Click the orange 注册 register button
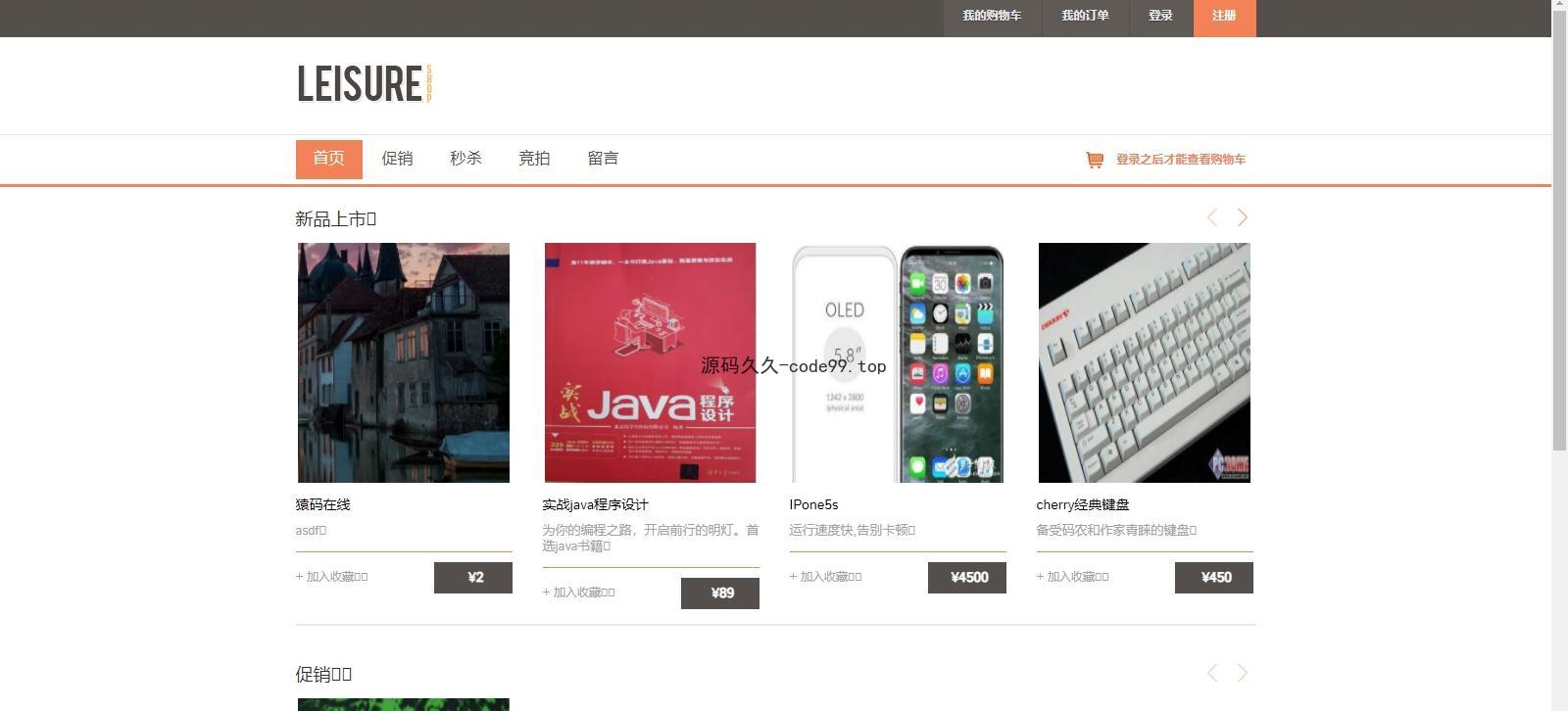The height and width of the screenshot is (711, 1568). [1225, 18]
